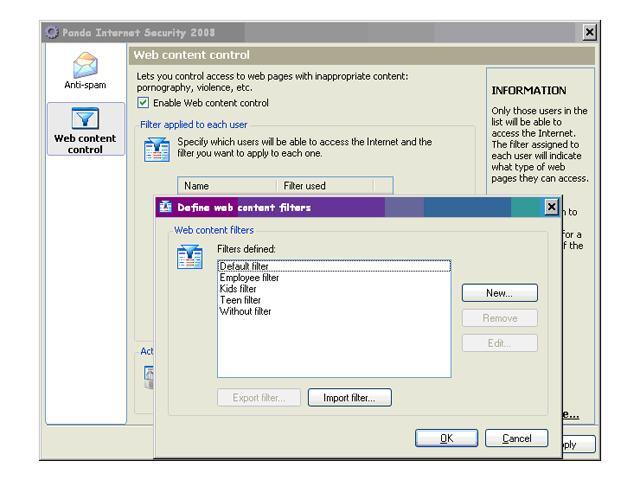
Task: Select Teen filter in the list
Action: click(334, 300)
